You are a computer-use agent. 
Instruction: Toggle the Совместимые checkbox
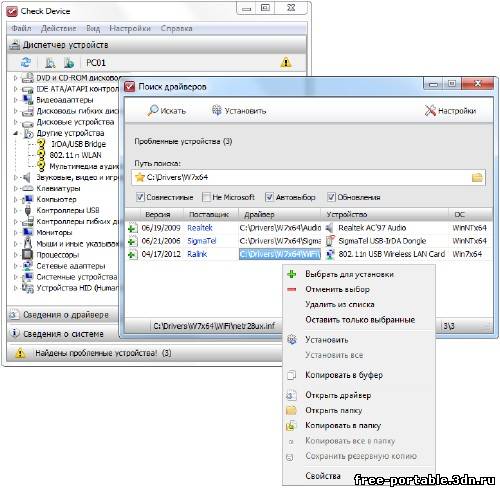(140, 197)
